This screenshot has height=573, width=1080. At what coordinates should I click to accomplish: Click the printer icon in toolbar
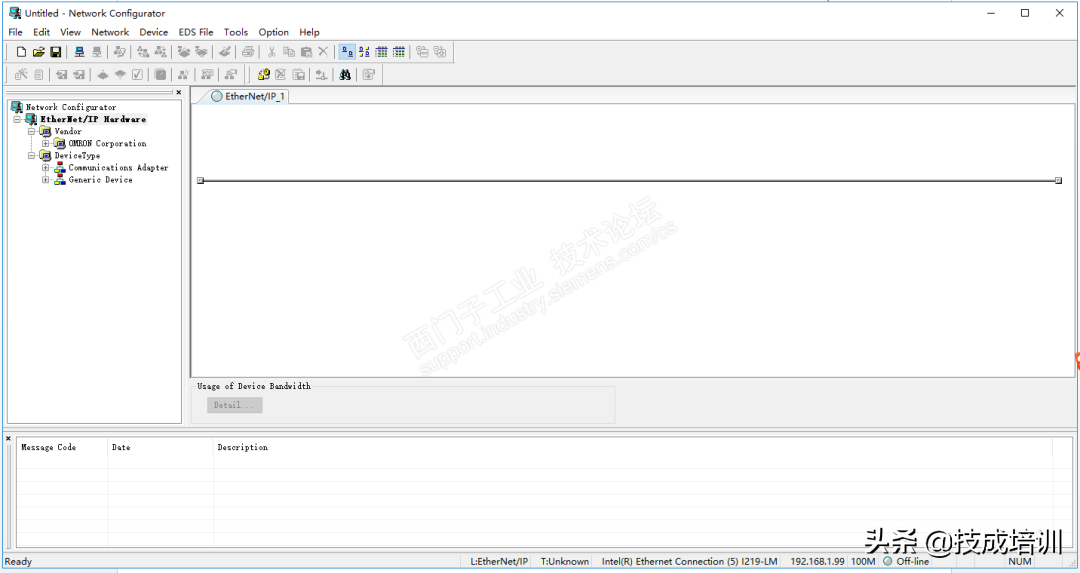249,52
